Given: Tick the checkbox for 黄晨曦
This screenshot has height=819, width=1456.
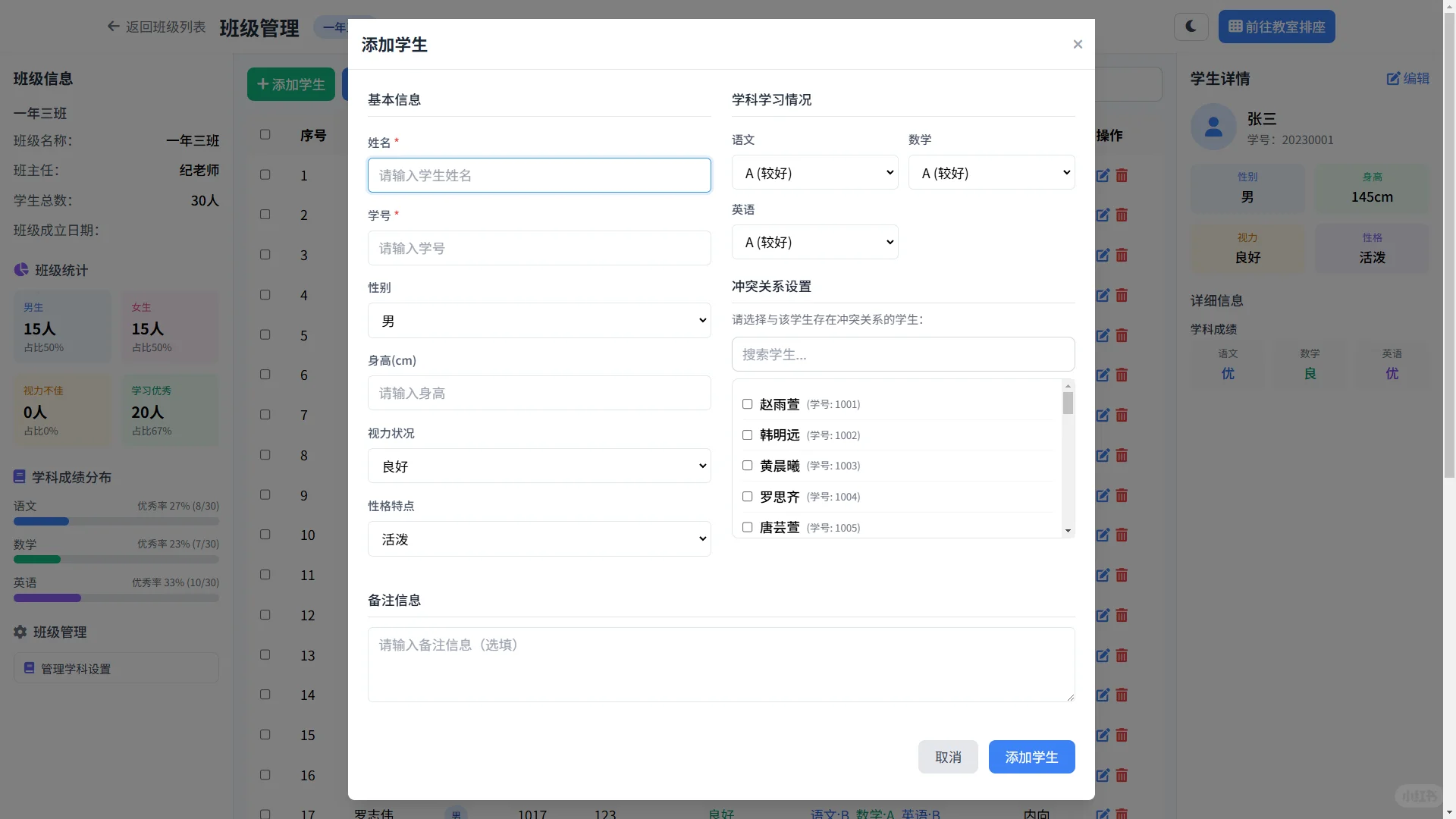Looking at the screenshot, I should coord(747,466).
